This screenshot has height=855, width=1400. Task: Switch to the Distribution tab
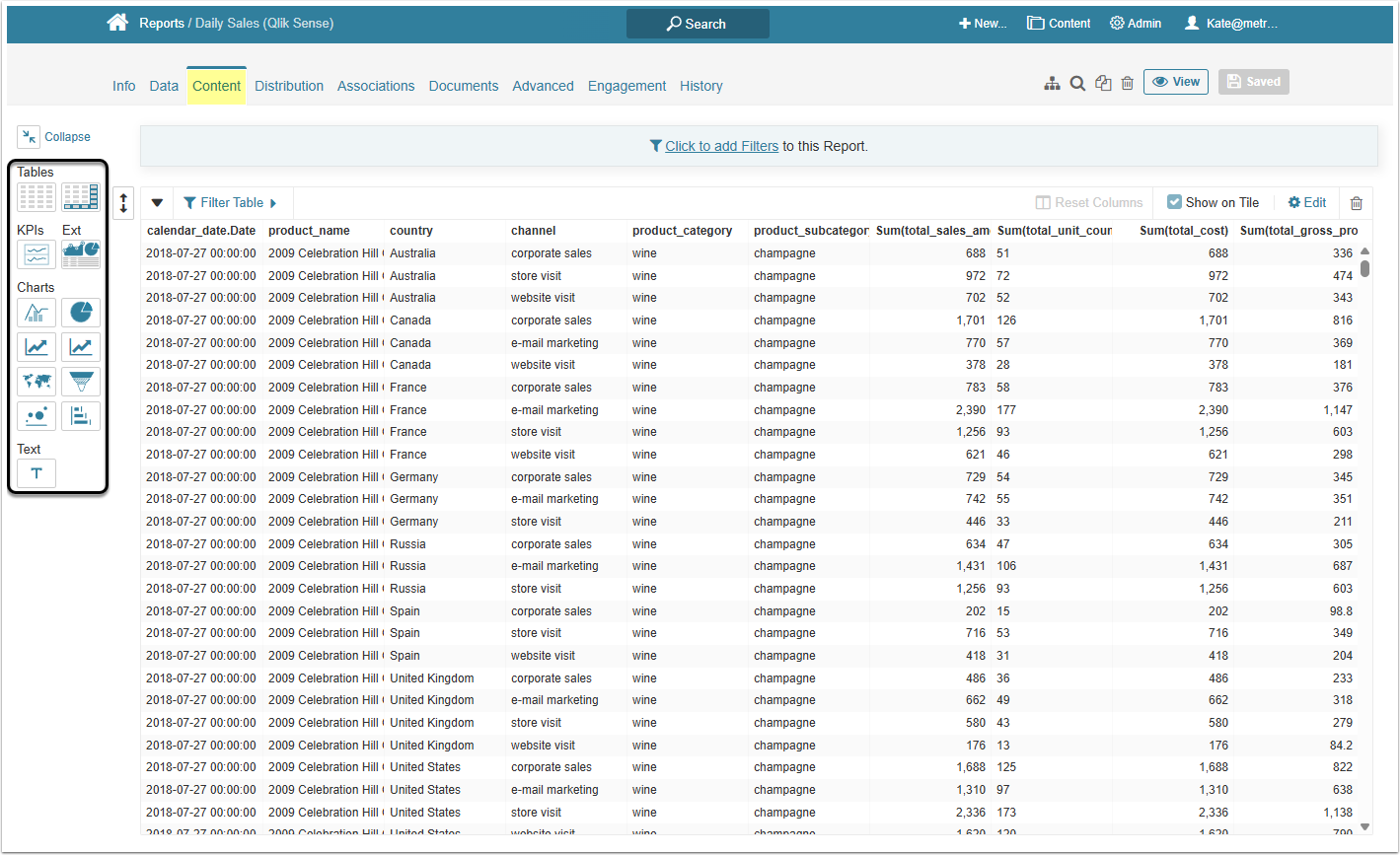(289, 86)
